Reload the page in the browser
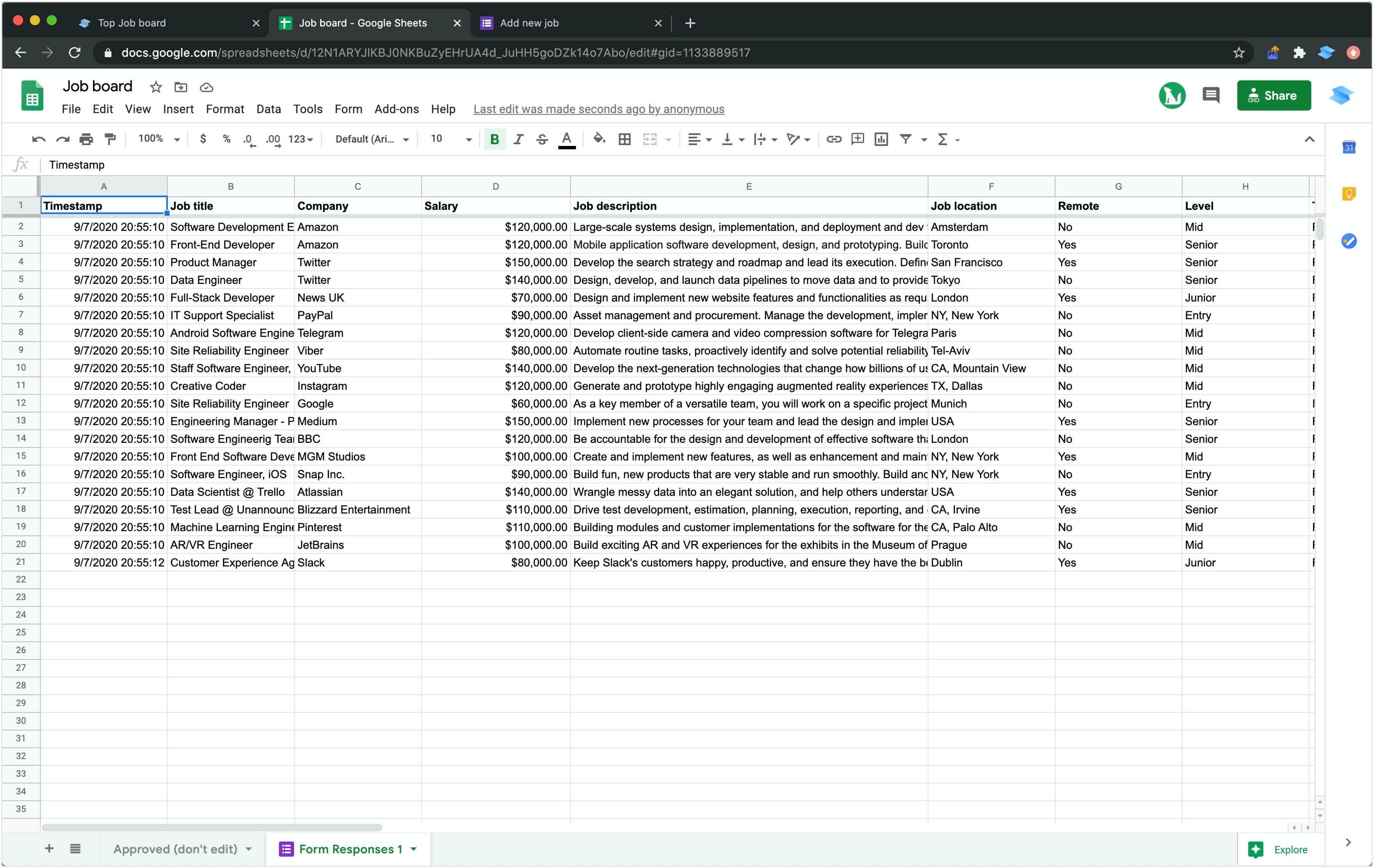The width and height of the screenshot is (1374, 868). [75, 53]
